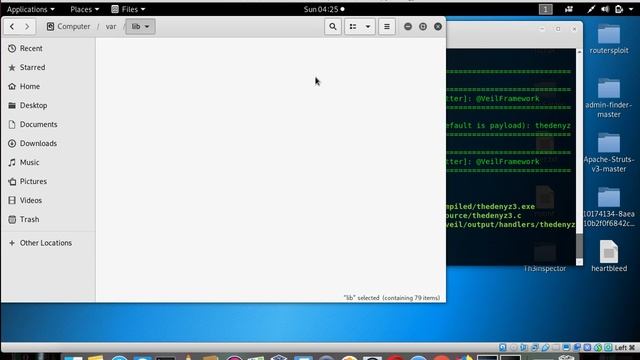640x360 pixels.
Task: Open Videos in the sidebar
Action: 48,200
